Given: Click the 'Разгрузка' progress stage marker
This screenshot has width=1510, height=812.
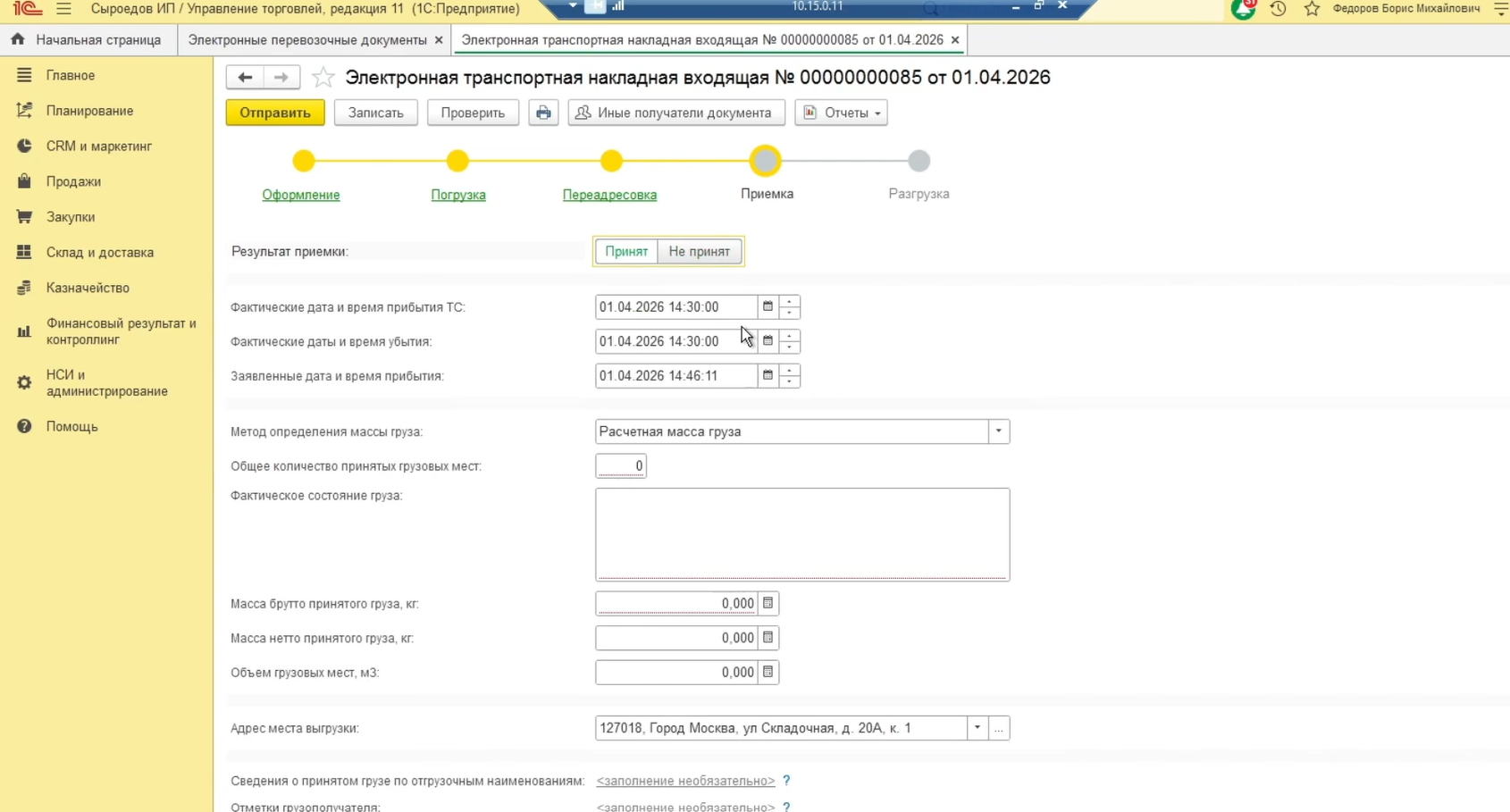Looking at the screenshot, I should (x=919, y=162).
